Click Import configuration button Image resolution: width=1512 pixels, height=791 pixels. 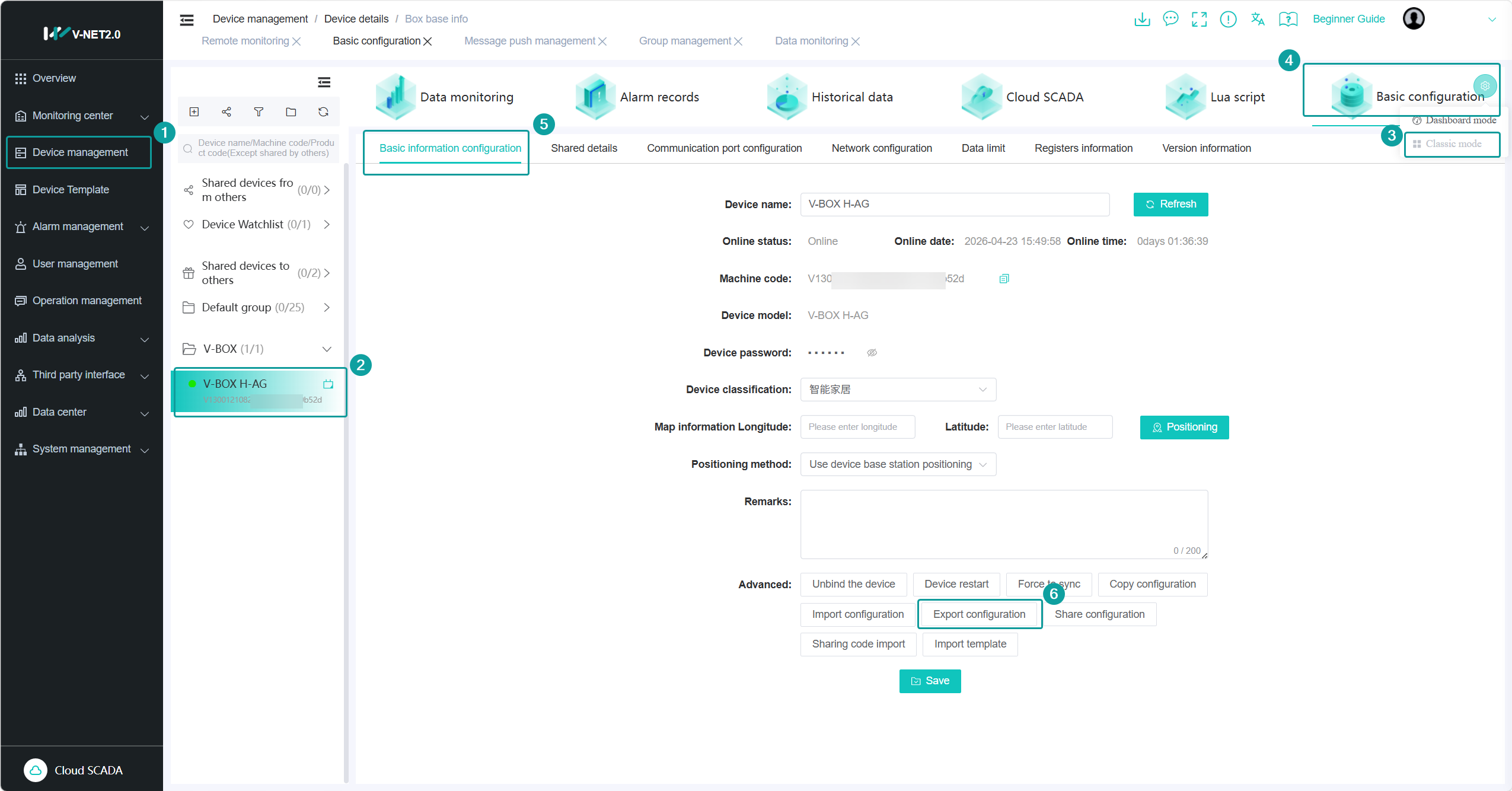coord(857,614)
